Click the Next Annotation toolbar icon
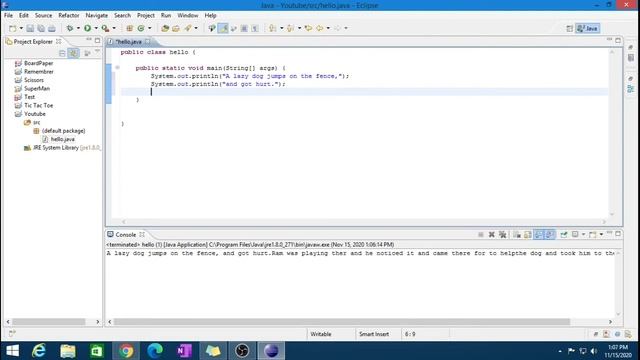Viewport: 640px width, 360px height. [273, 28]
